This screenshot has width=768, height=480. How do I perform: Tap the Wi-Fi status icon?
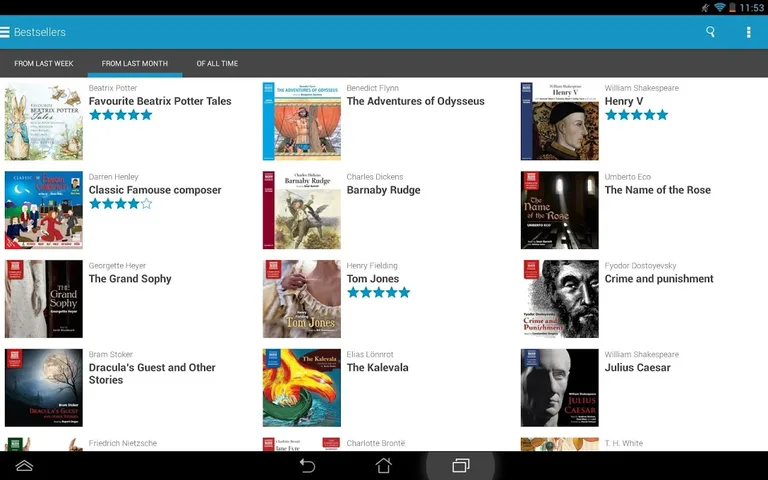(719, 7)
